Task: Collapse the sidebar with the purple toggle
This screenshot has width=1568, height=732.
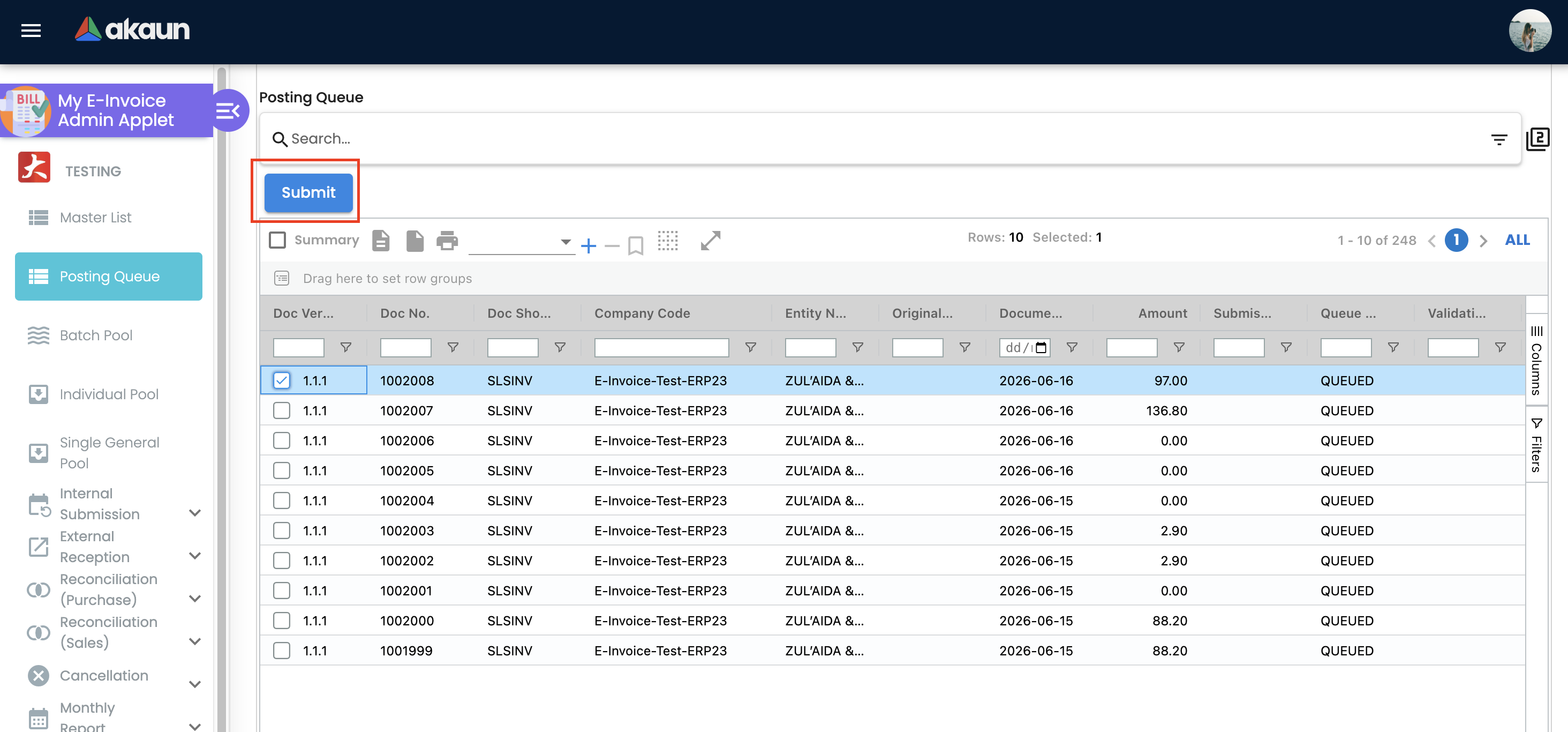Action: [228, 111]
